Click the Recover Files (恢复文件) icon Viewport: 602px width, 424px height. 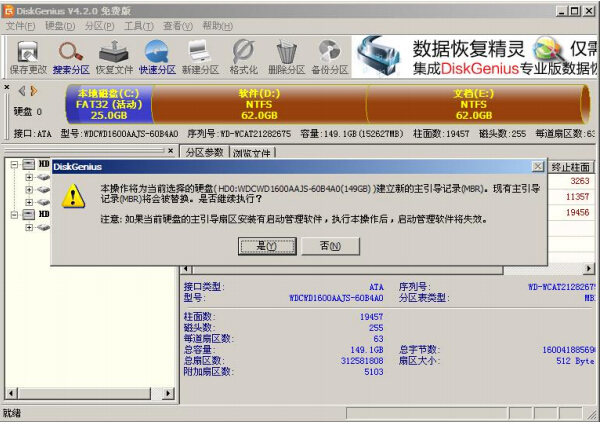point(114,58)
